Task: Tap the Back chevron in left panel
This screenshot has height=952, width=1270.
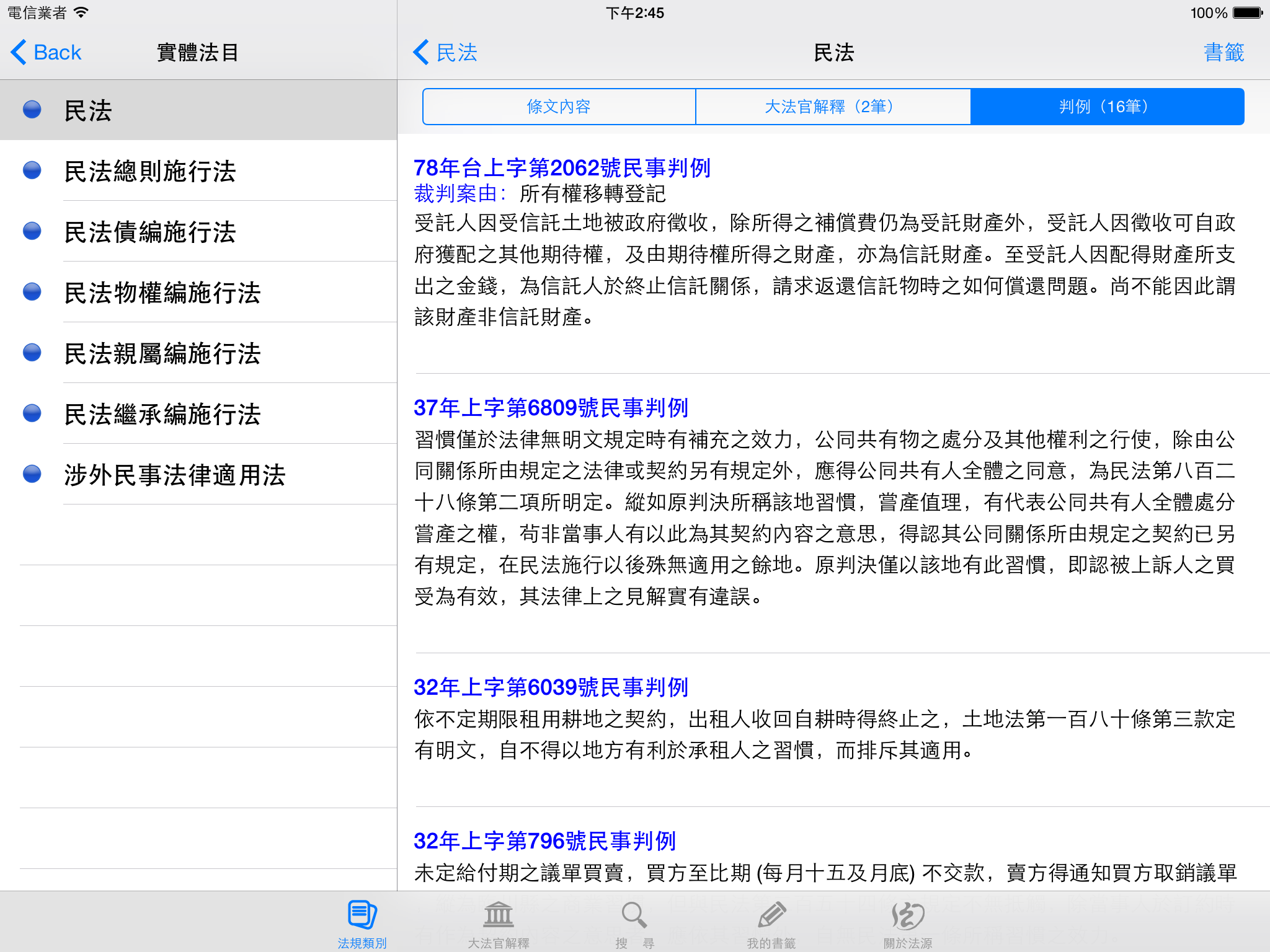Action: (19, 53)
